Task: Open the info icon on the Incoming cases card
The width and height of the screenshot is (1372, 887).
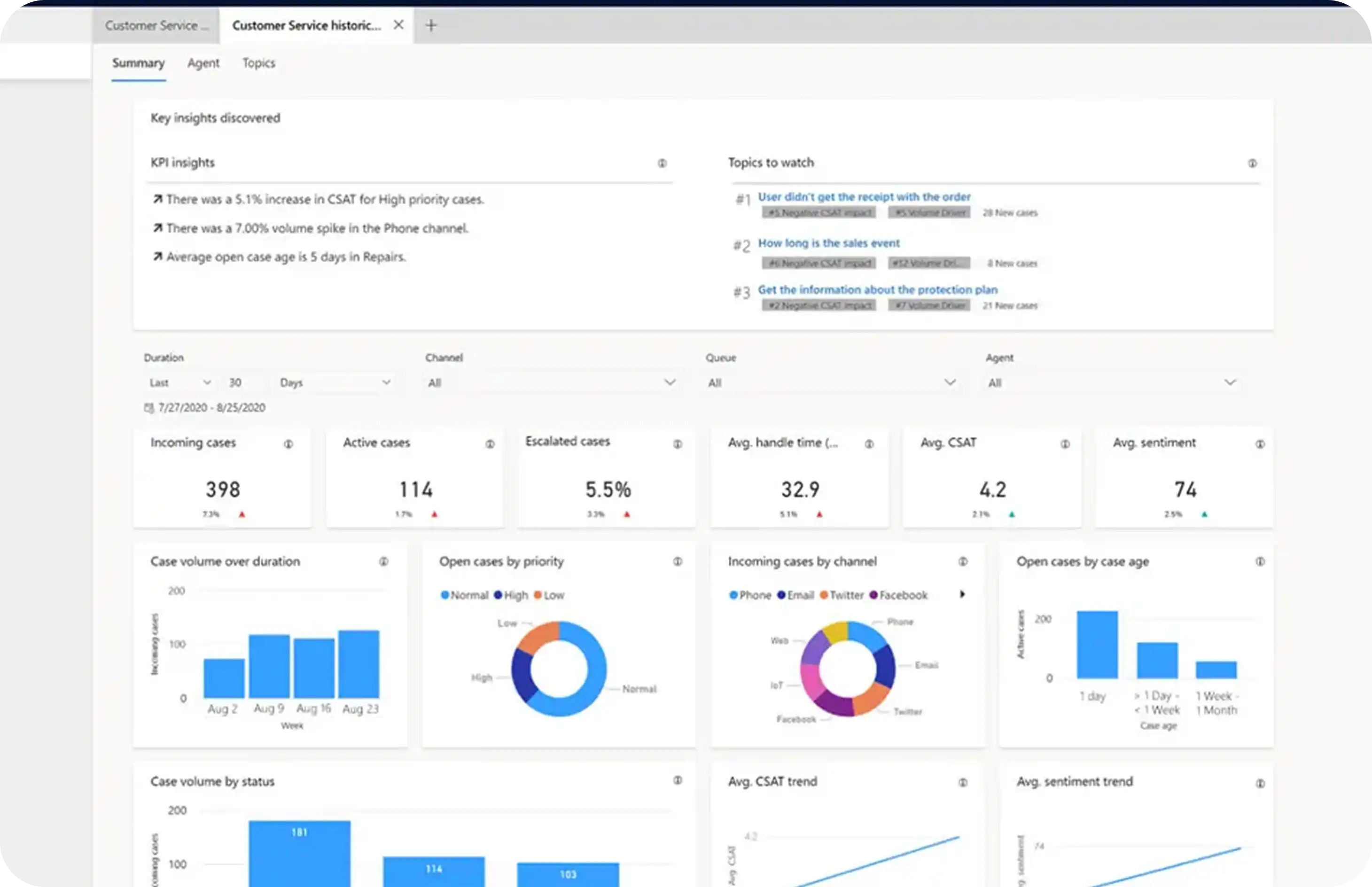Action: tap(288, 443)
